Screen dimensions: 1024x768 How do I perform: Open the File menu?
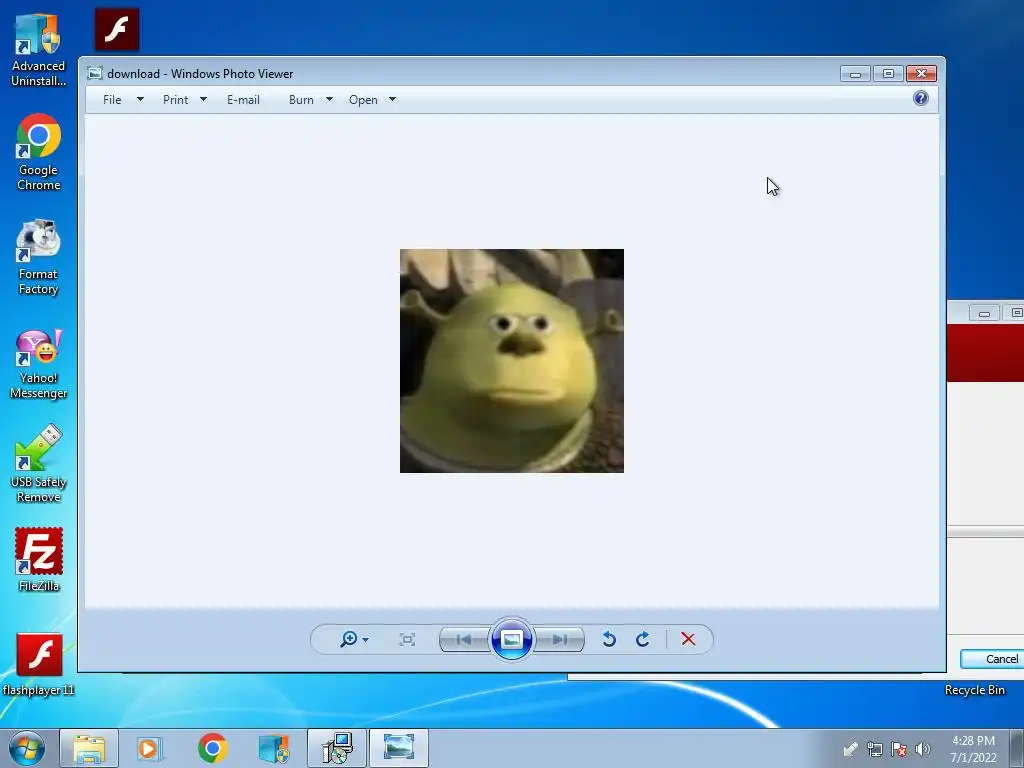pos(112,100)
